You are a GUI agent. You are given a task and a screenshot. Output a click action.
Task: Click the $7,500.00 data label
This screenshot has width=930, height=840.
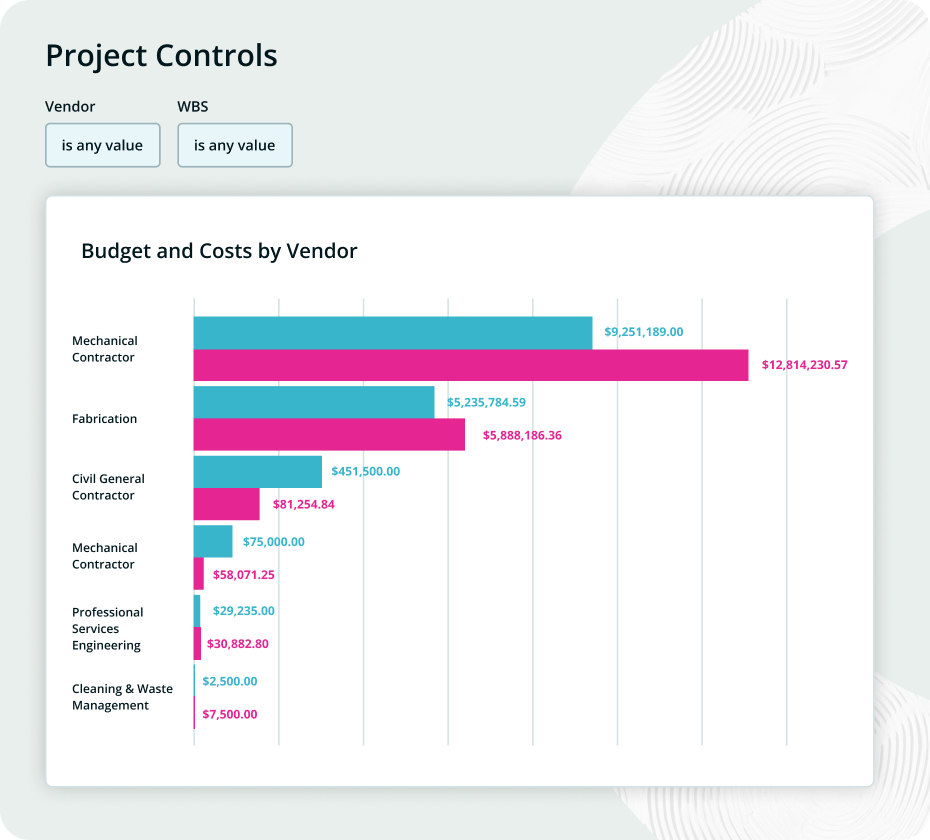229,714
